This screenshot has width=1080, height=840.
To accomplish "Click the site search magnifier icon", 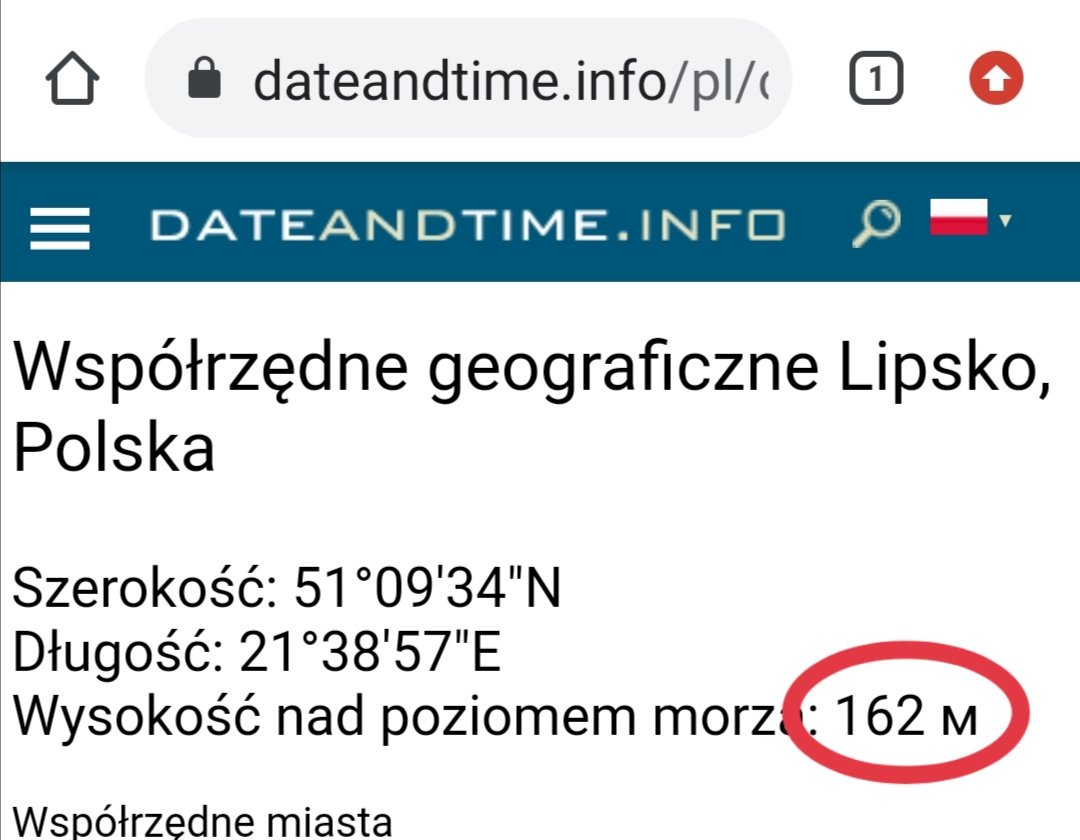I will point(875,222).
